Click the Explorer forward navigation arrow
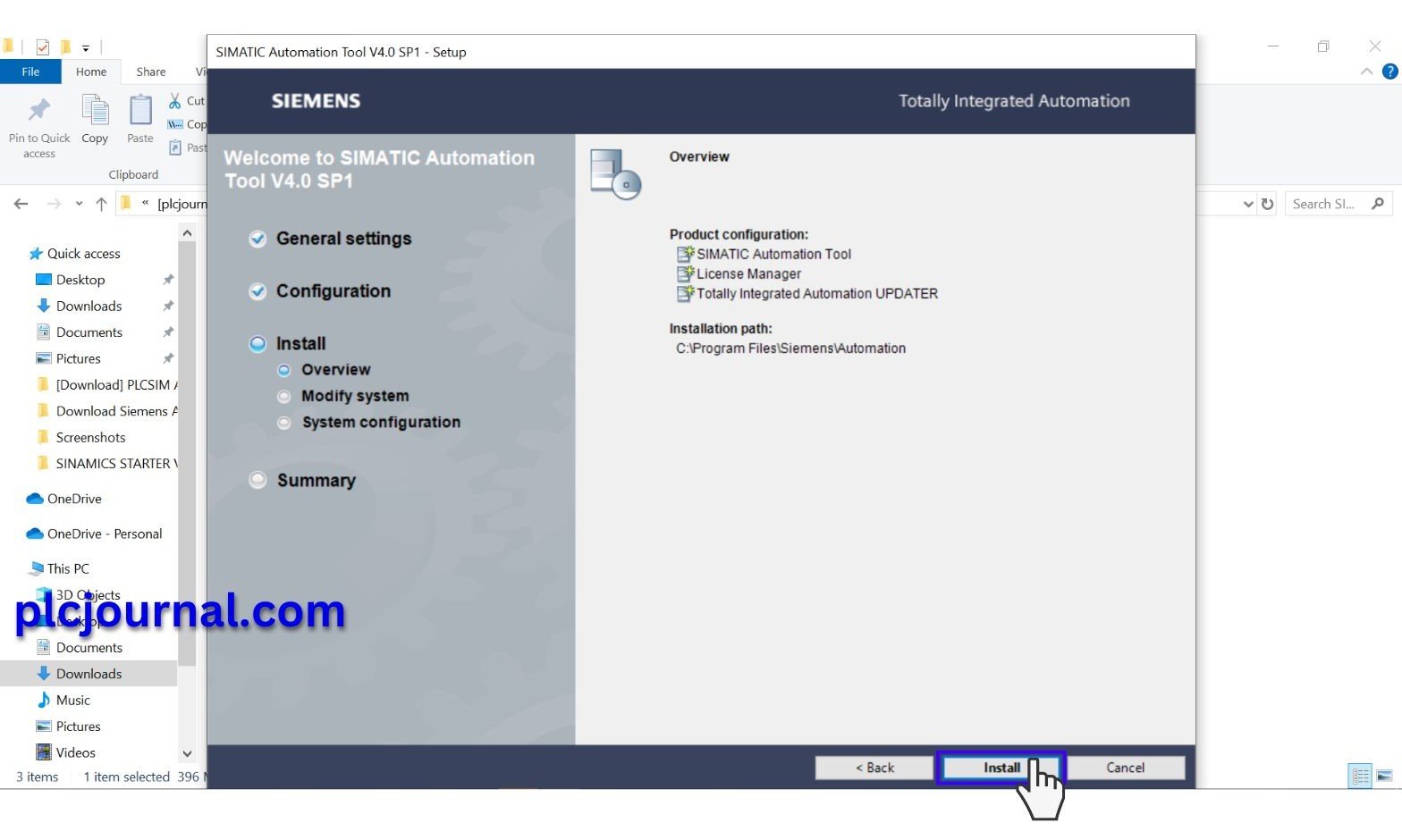Screen dimensions: 1402x840 click(x=54, y=204)
